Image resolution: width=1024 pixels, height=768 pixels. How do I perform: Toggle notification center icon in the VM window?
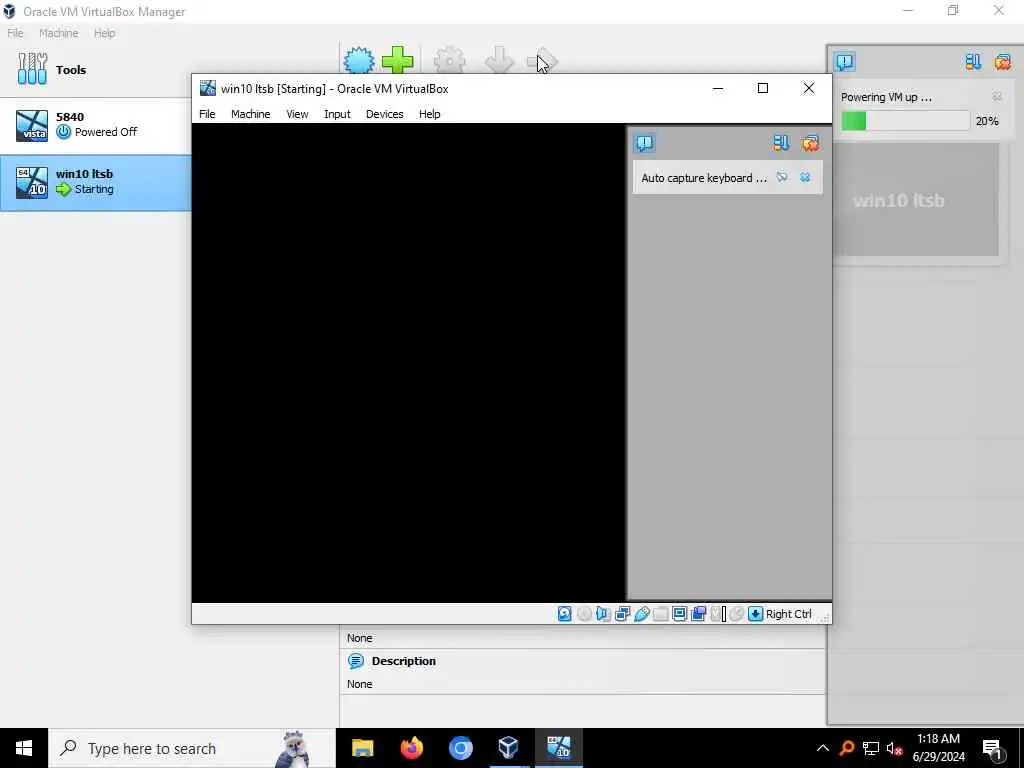[645, 143]
